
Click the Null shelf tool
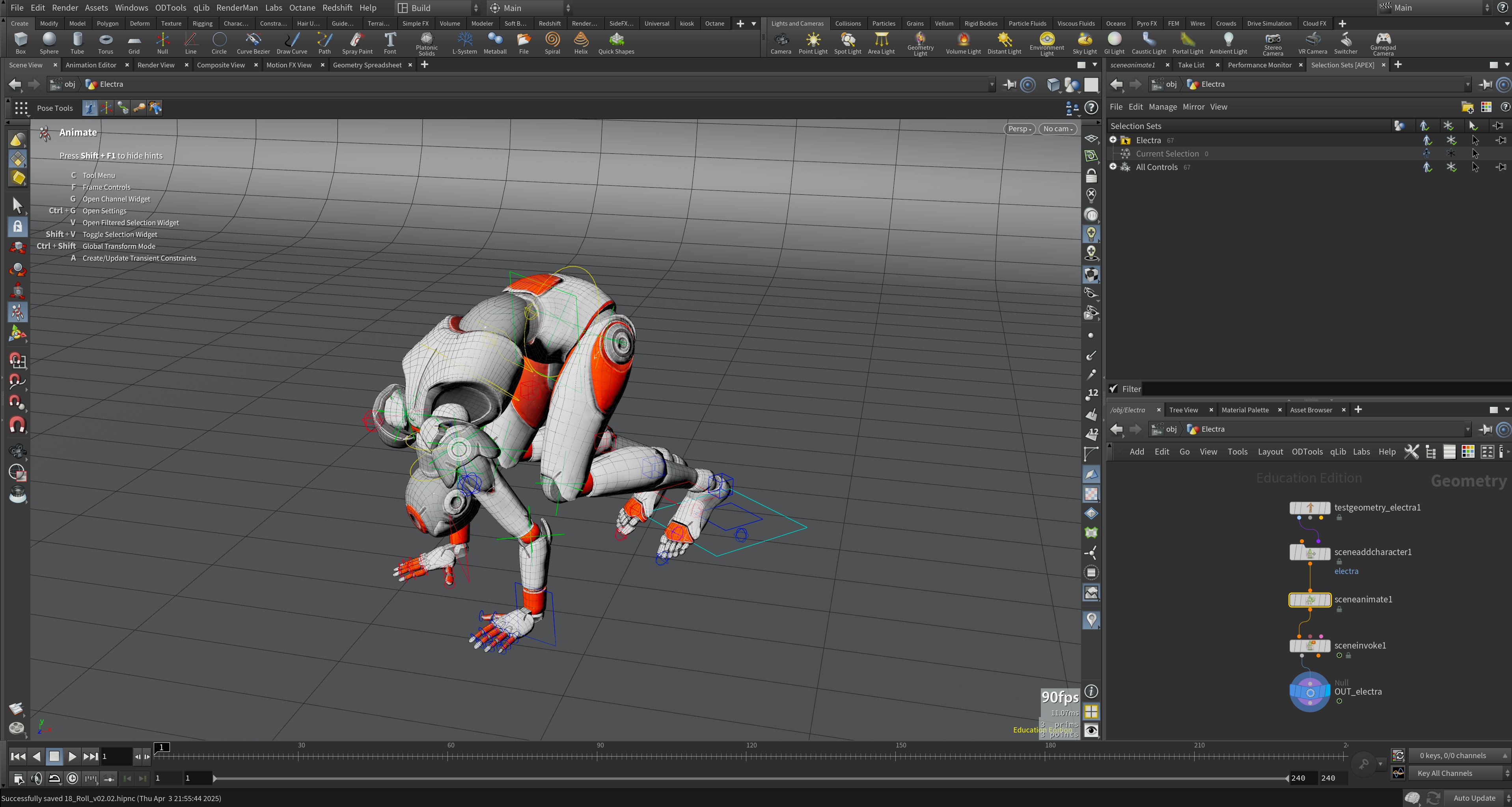tap(162, 43)
